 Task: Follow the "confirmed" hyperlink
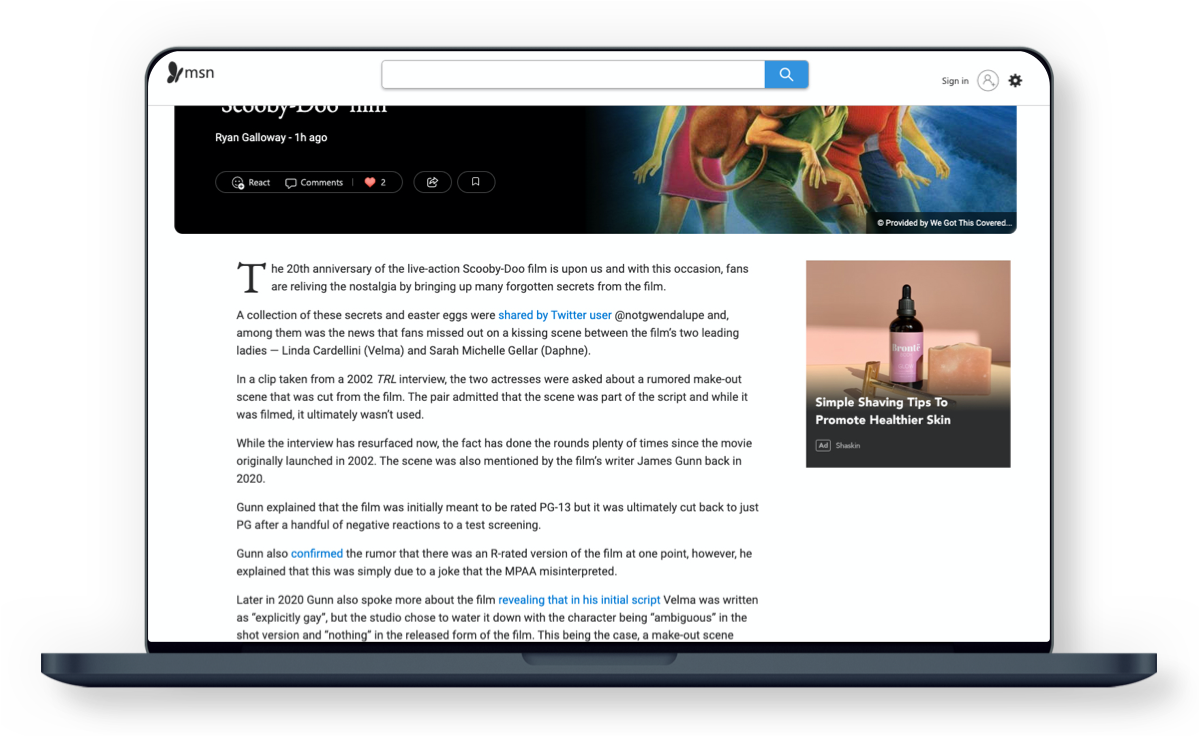[316, 553]
